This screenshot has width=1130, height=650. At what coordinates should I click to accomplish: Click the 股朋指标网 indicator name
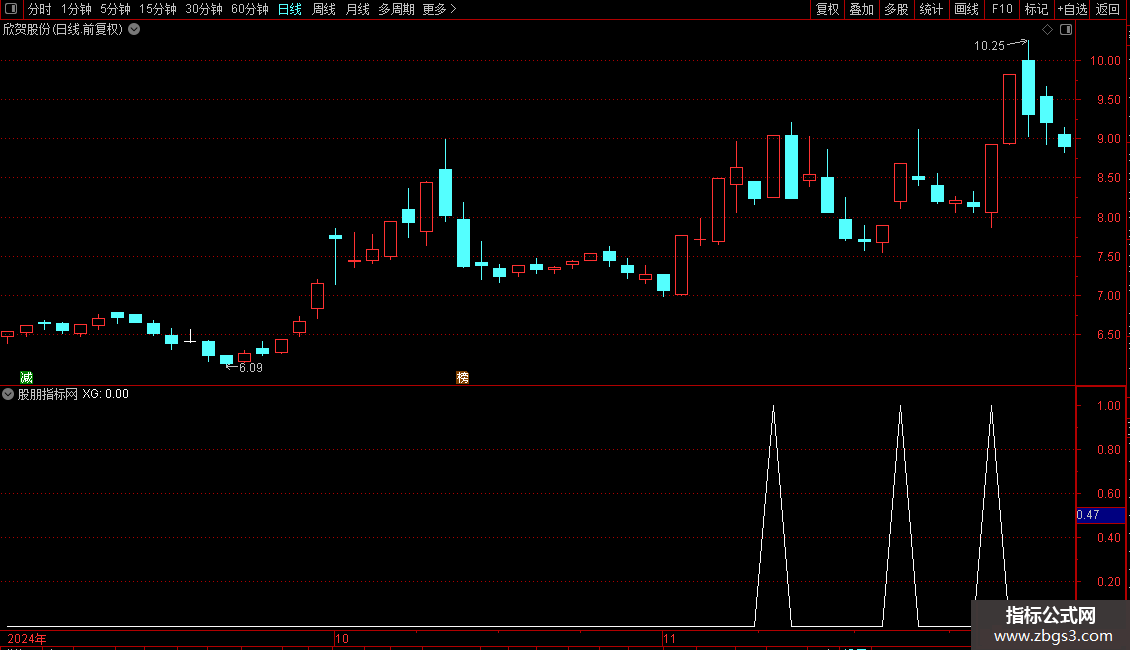(48, 394)
